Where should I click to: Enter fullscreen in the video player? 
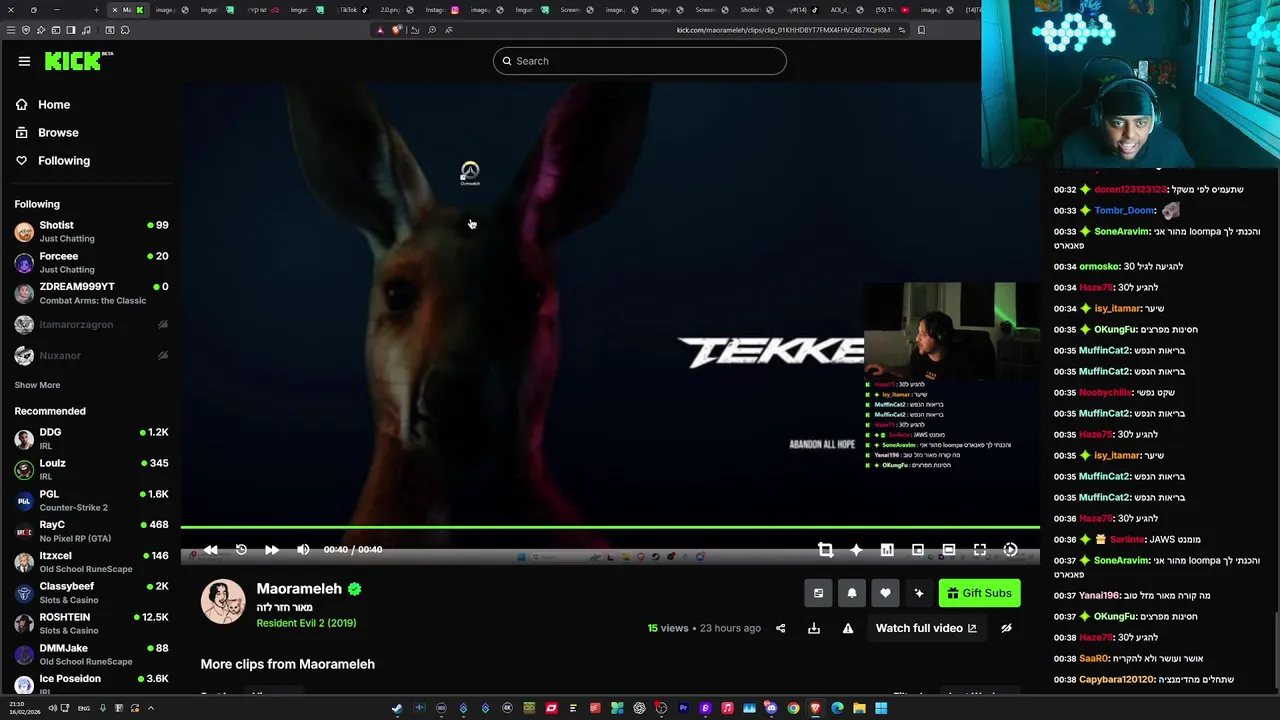[x=980, y=549]
